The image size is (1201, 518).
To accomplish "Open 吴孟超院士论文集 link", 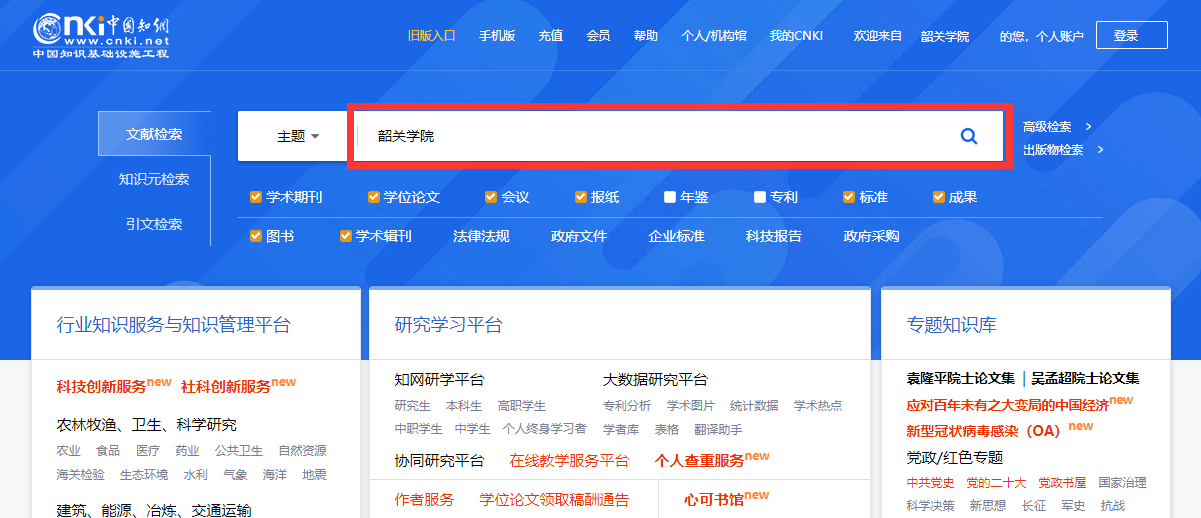I will tap(1085, 378).
